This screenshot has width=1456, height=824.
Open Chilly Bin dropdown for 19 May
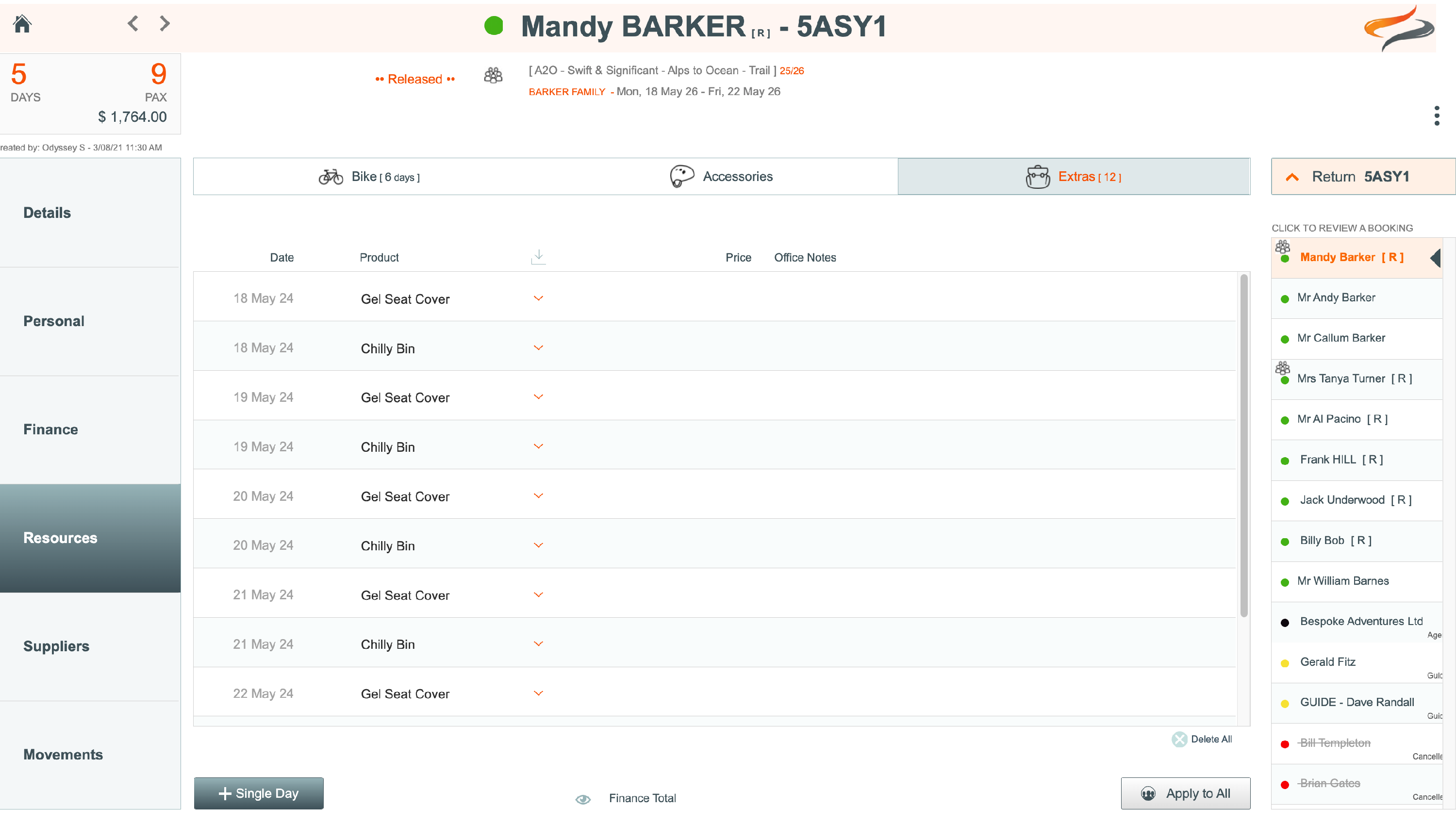[538, 446]
